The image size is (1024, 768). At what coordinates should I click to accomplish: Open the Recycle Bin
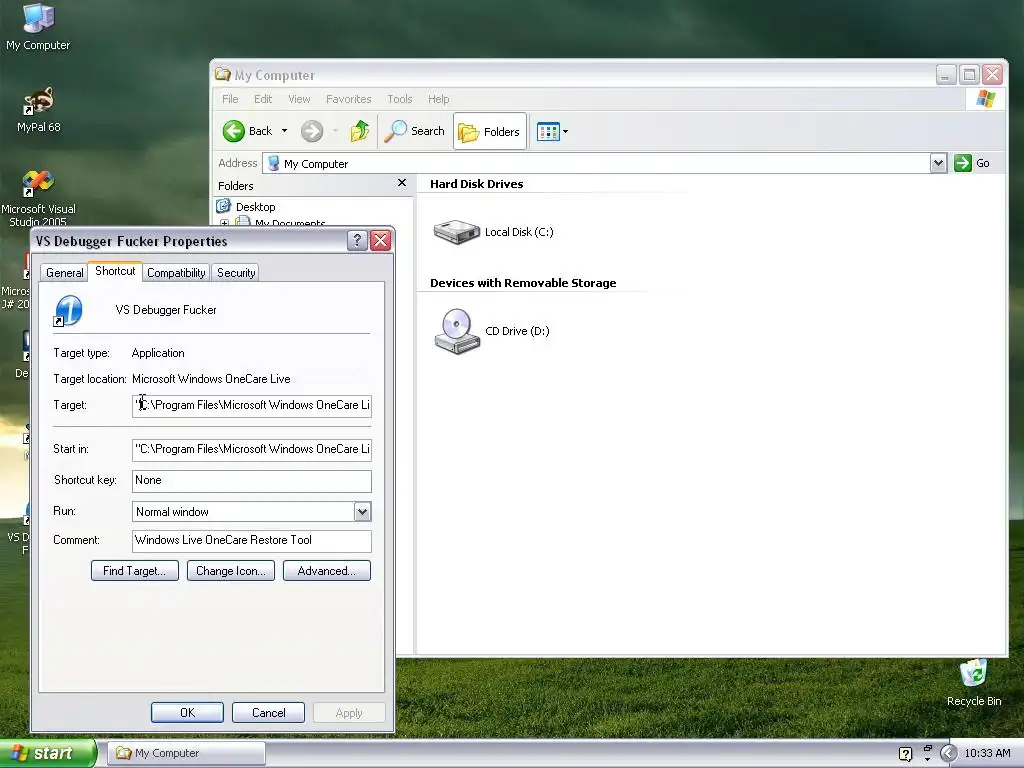pos(974,682)
